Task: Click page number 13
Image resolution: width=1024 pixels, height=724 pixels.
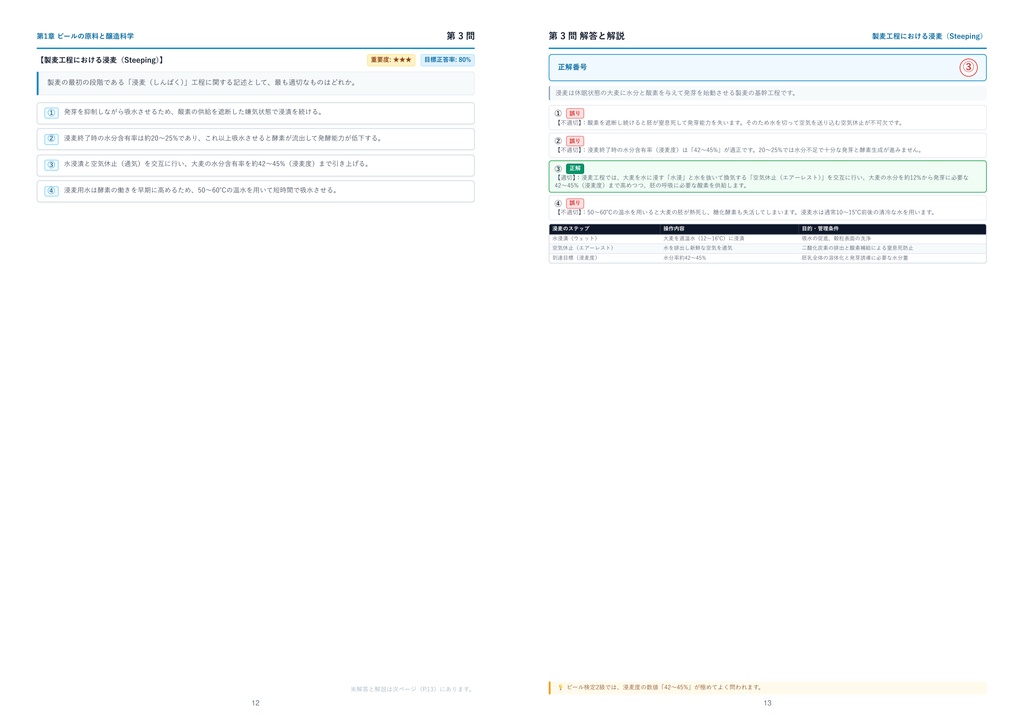Action: coord(767,703)
